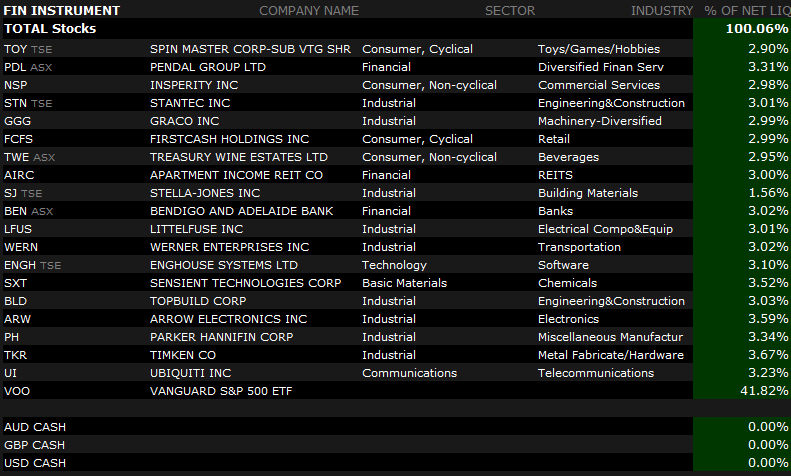The height and width of the screenshot is (476, 791).
Task: Select FIRSTCASH HOLDINGS INC company name
Action: tap(230, 139)
